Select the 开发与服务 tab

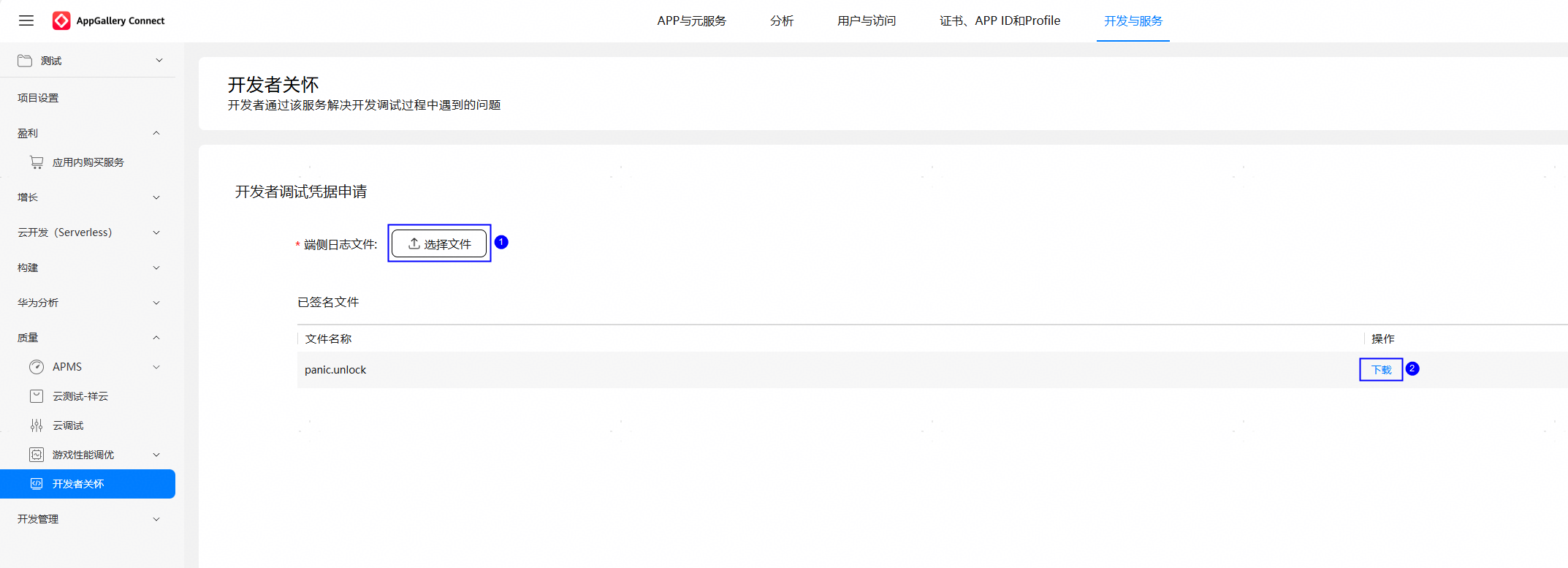1133,20
